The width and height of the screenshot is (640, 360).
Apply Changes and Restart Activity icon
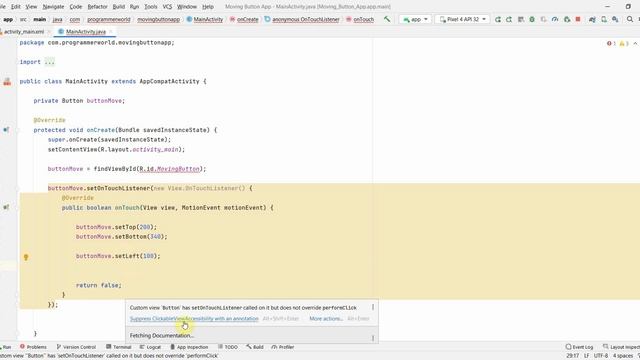[x=509, y=19]
